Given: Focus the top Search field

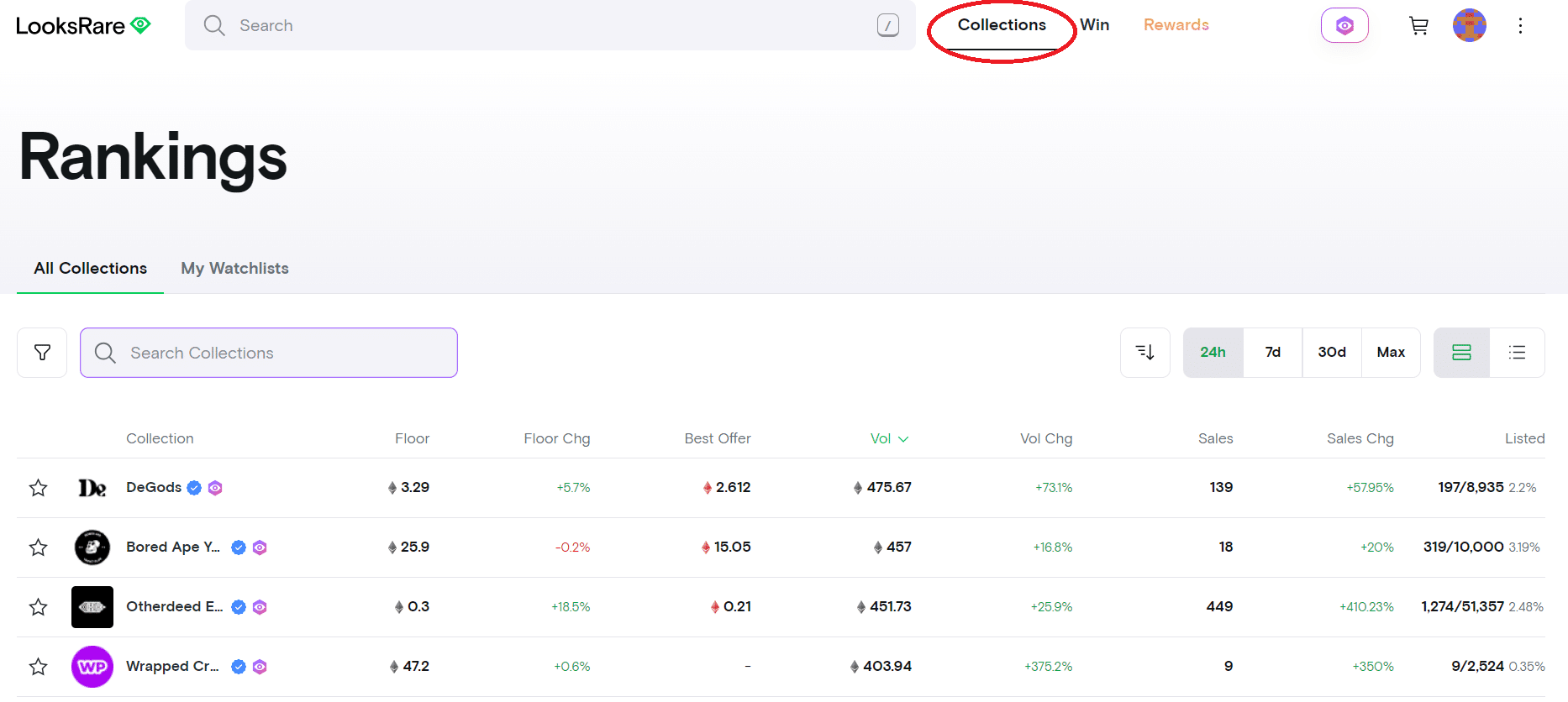Looking at the screenshot, I should point(550,25).
